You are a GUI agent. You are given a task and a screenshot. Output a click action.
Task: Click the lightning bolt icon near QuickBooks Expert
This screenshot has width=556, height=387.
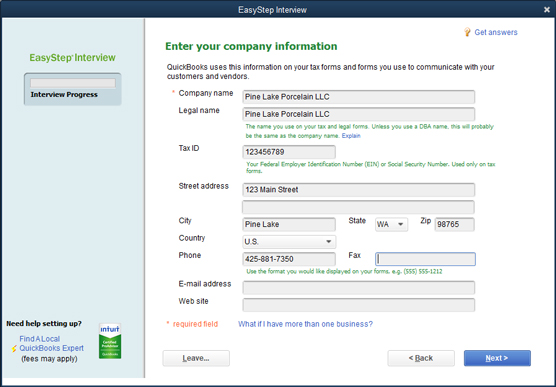tap(14, 349)
